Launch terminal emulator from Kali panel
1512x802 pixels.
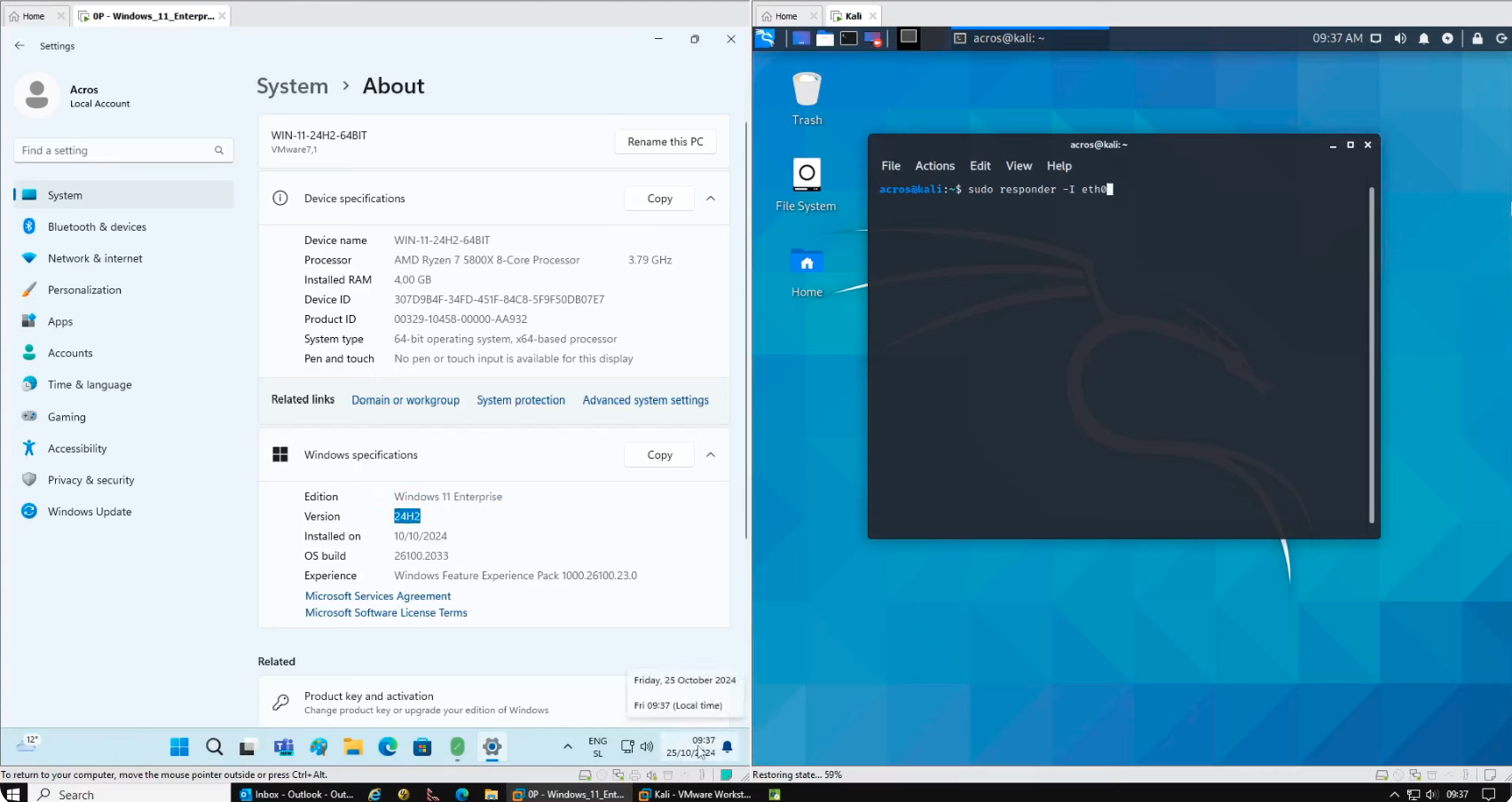coord(849,38)
